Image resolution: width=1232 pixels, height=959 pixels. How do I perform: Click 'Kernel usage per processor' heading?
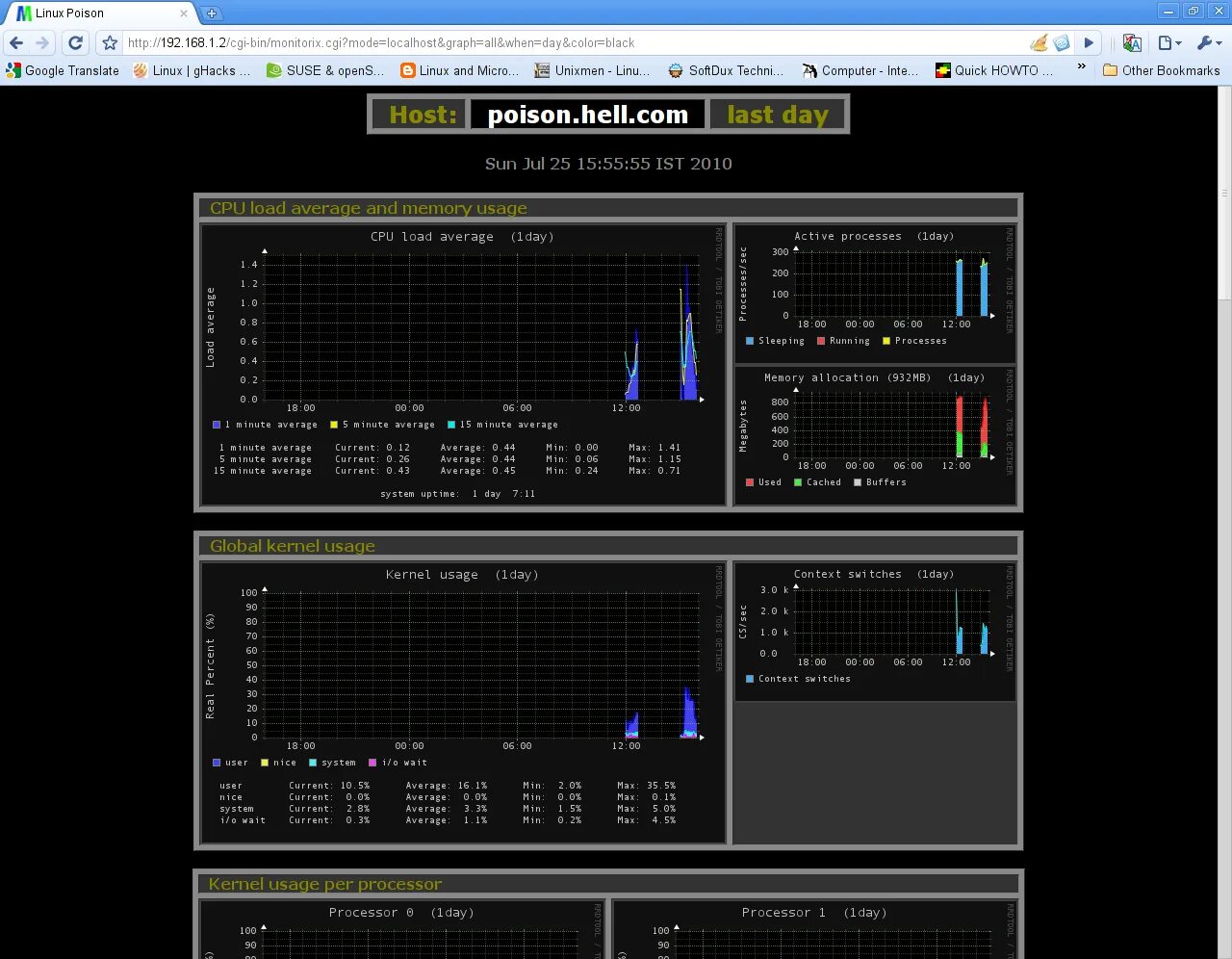(325, 884)
